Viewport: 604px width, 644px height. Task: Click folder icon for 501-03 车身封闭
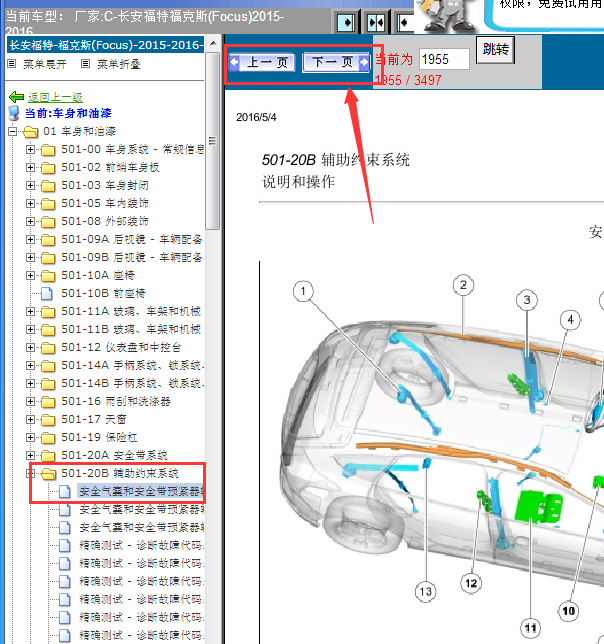48,186
